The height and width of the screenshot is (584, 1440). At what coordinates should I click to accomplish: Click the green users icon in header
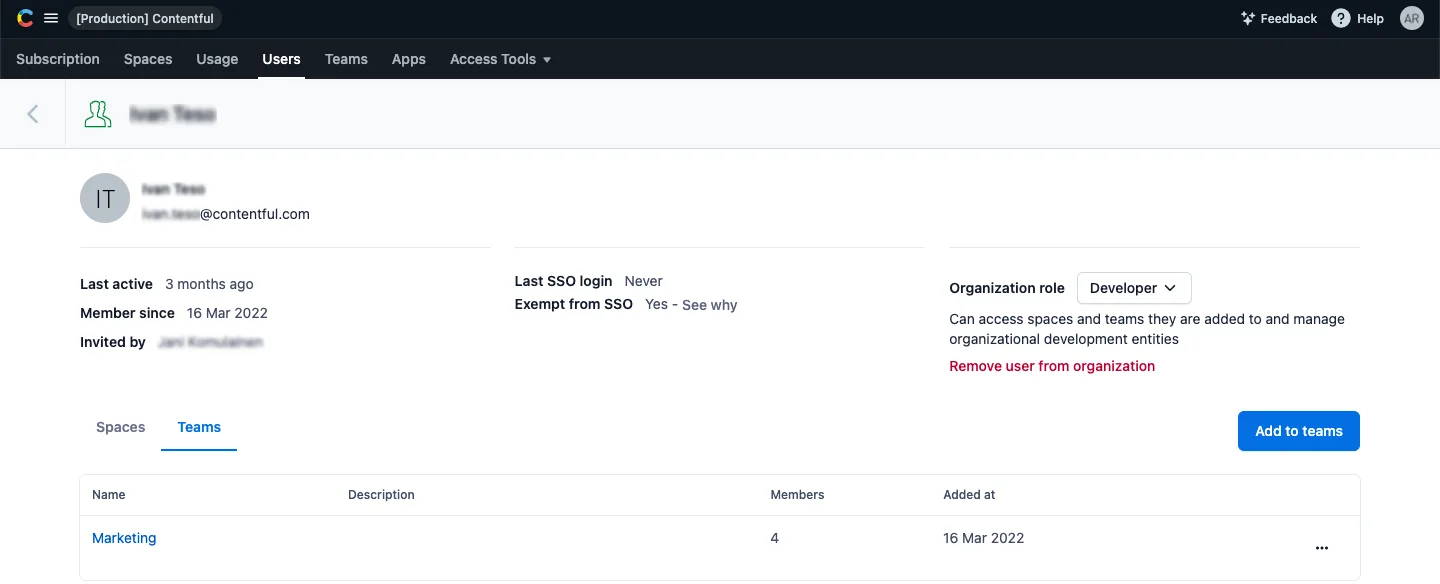pyautogui.click(x=97, y=114)
